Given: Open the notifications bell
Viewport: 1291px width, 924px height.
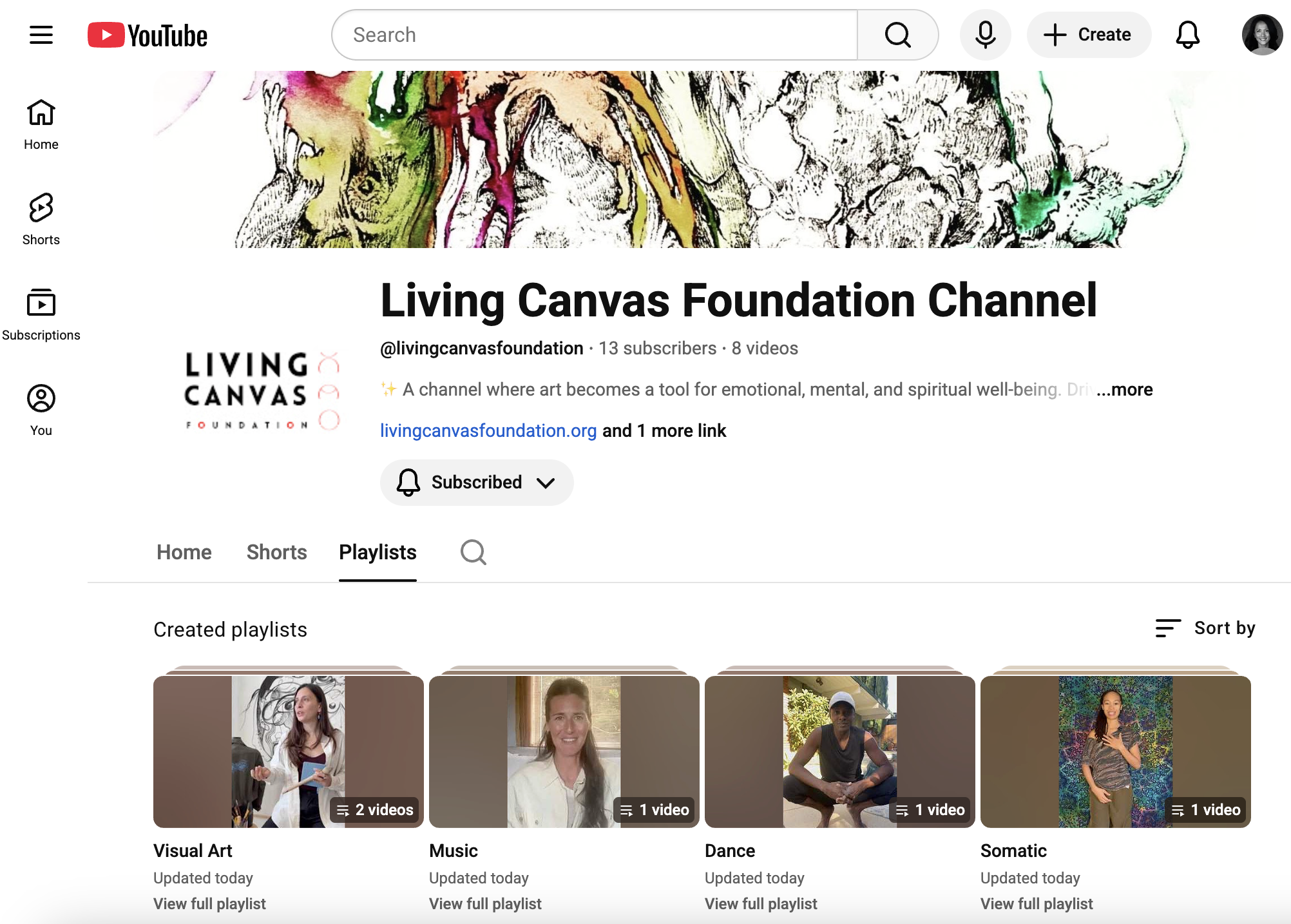Looking at the screenshot, I should [x=1187, y=35].
